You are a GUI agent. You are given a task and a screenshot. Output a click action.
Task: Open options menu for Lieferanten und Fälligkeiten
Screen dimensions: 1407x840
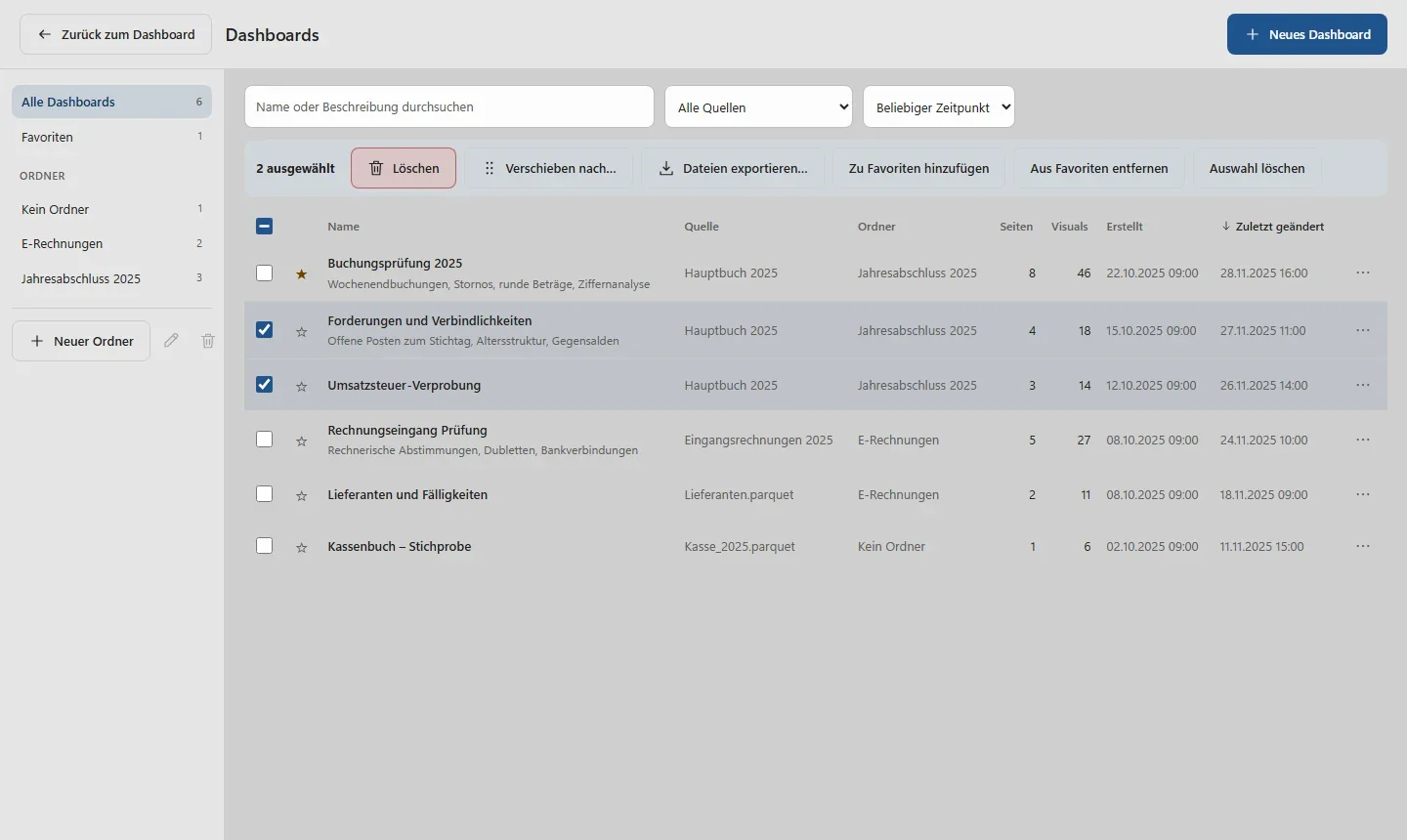click(x=1363, y=495)
